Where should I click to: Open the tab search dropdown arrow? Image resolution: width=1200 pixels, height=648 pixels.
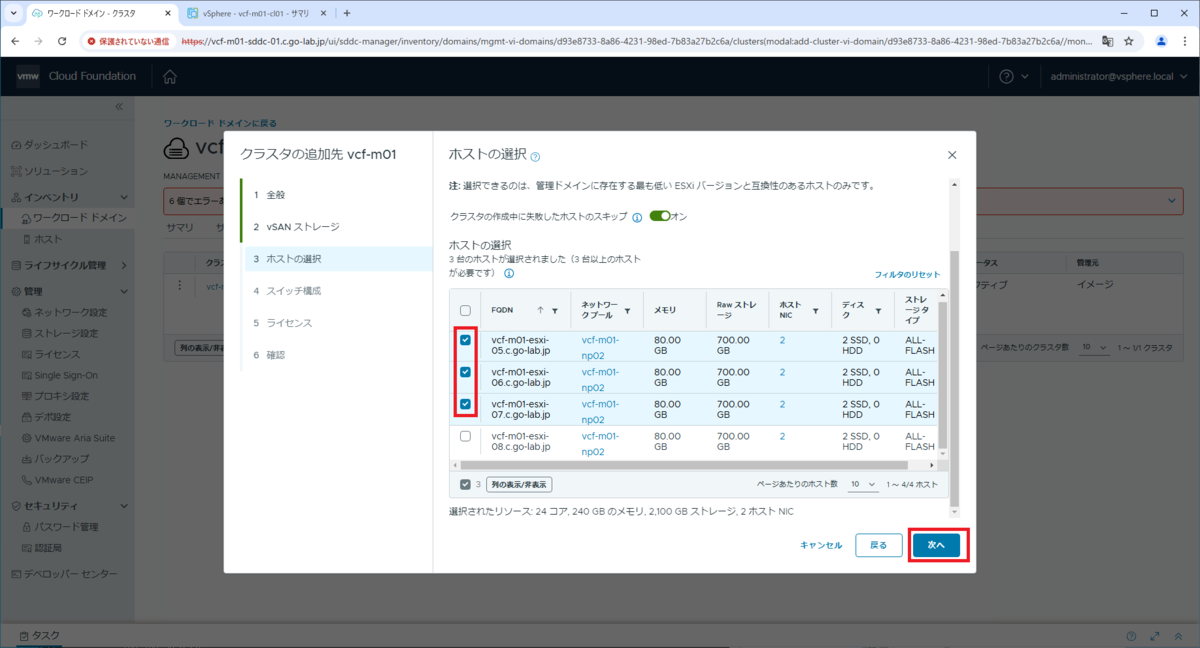click(x=12, y=14)
